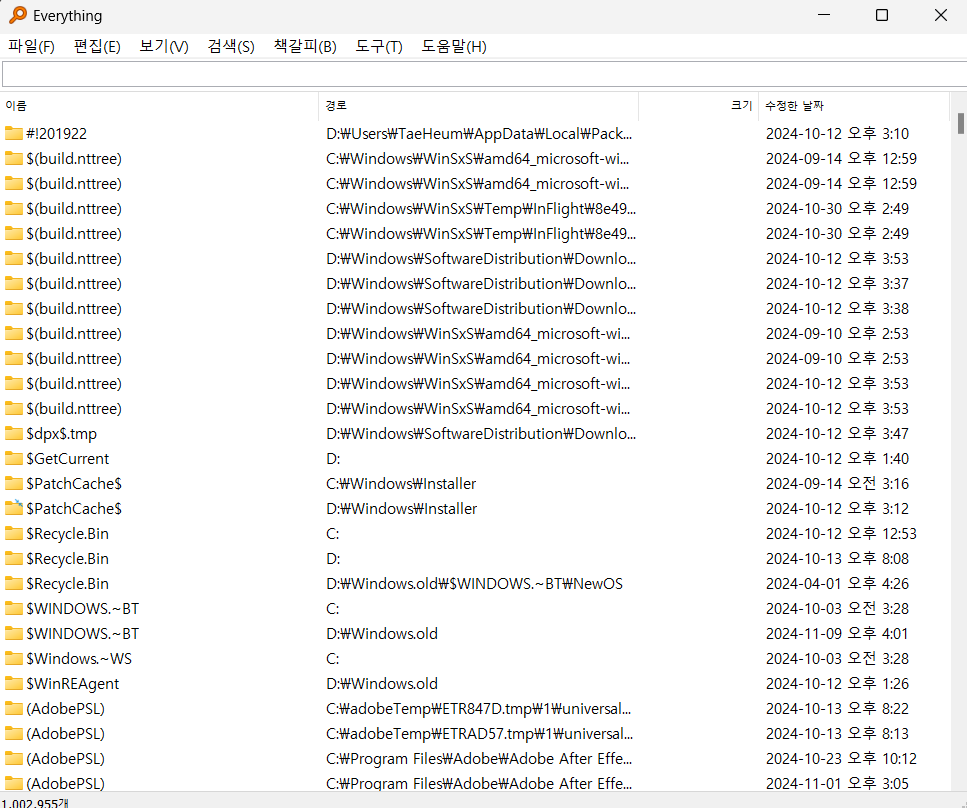Open the 검색(S) menu
The height and width of the screenshot is (808, 967).
(x=231, y=47)
